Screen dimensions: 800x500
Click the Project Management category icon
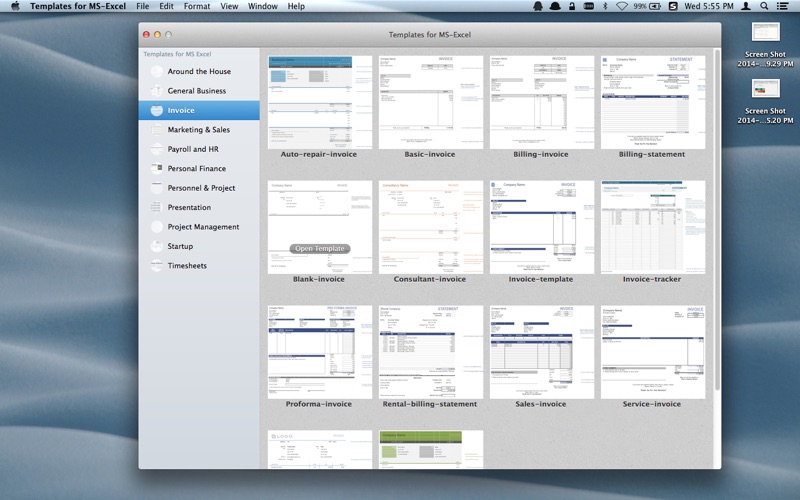point(157,227)
